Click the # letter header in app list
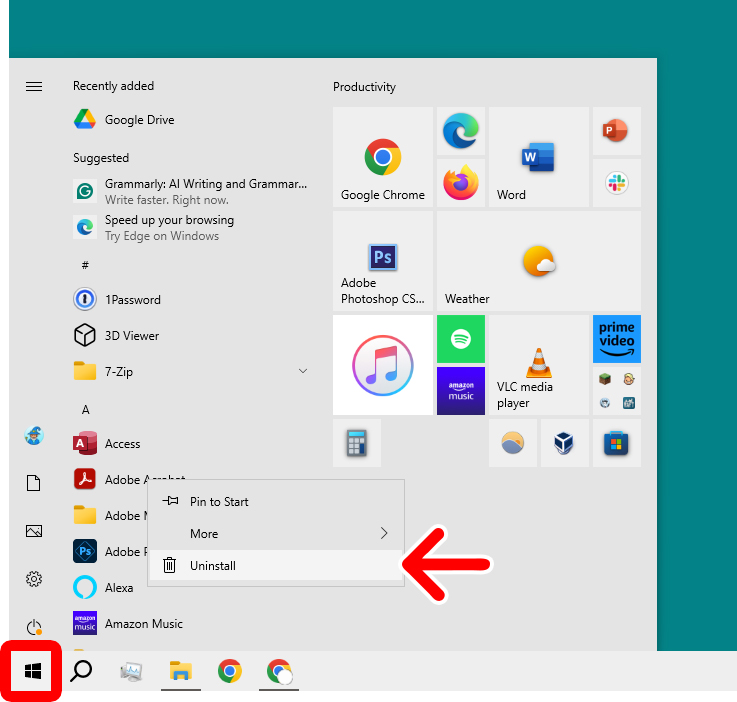The height and width of the screenshot is (702, 737). [x=85, y=265]
